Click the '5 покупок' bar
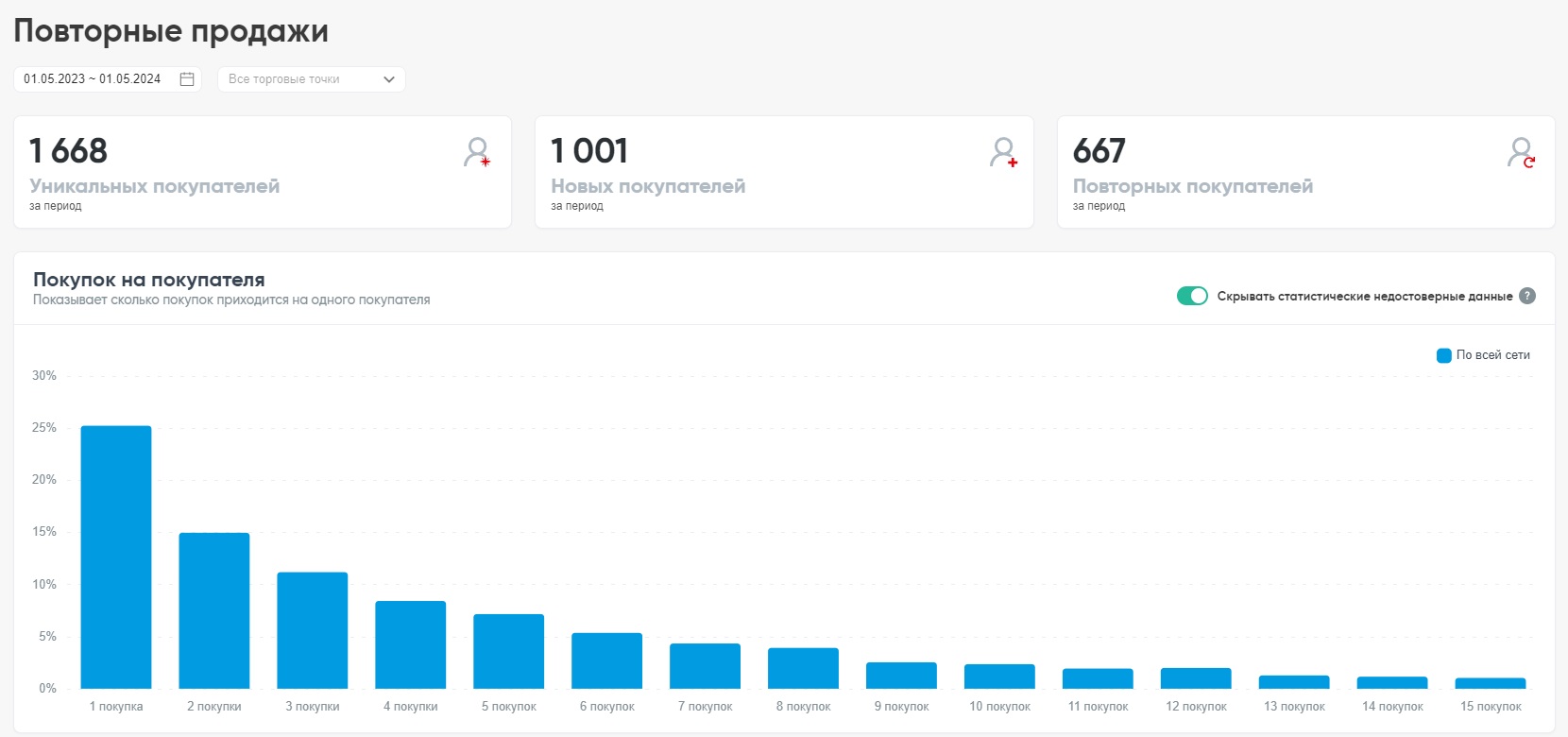The height and width of the screenshot is (737, 1568). click(509, 651)
